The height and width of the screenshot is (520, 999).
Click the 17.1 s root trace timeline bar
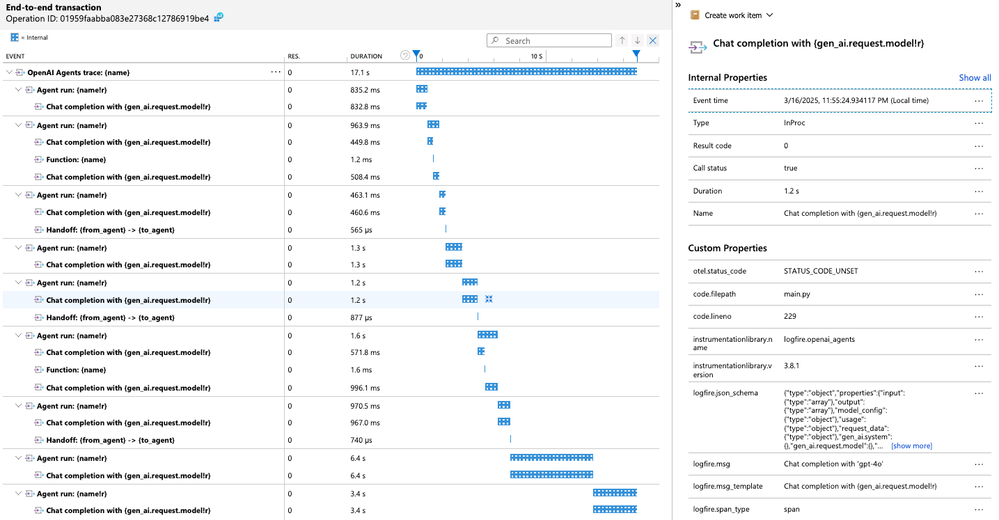pos(526,72)
